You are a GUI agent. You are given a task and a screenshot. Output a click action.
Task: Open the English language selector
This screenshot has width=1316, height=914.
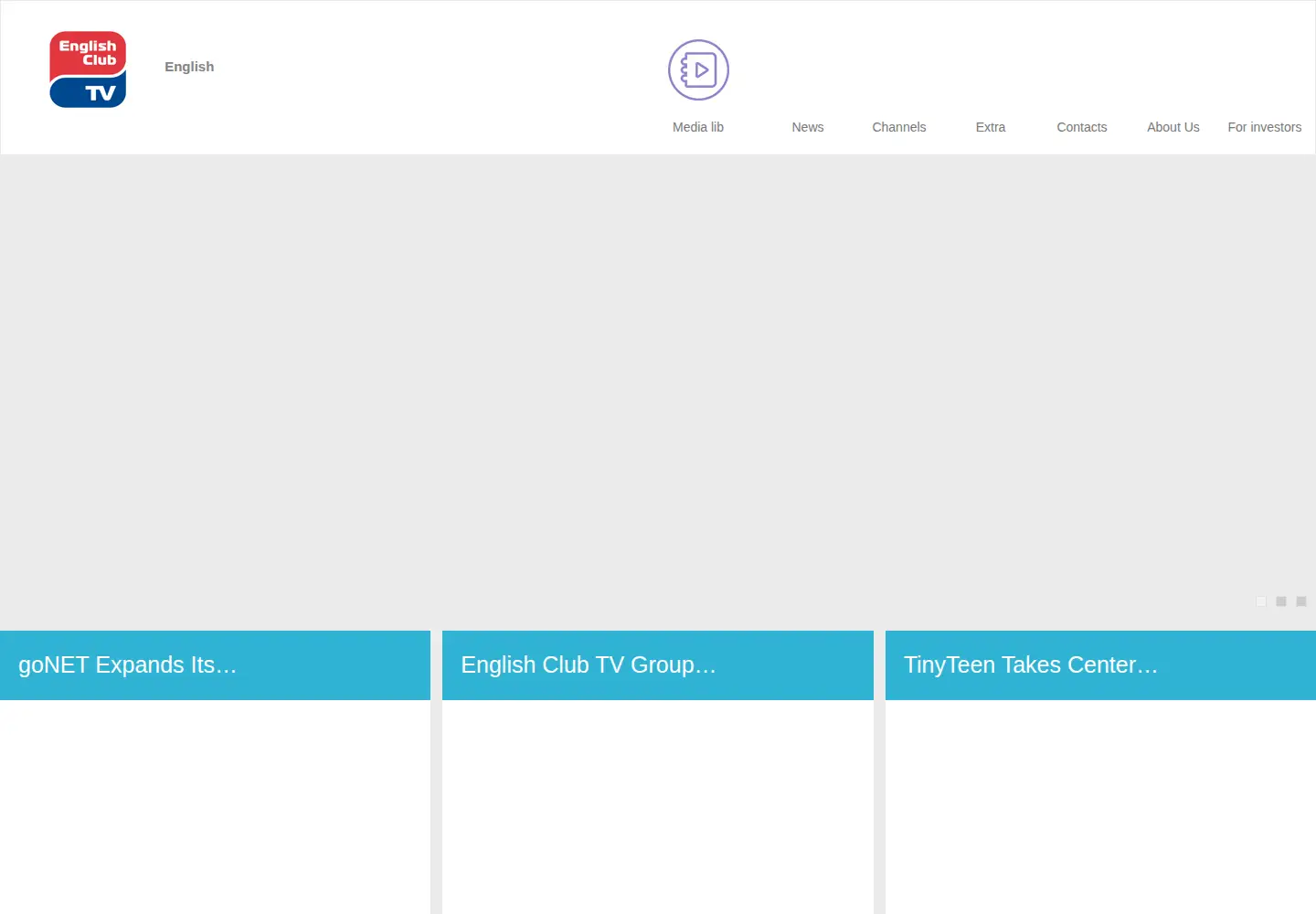[x=189, y=67]
